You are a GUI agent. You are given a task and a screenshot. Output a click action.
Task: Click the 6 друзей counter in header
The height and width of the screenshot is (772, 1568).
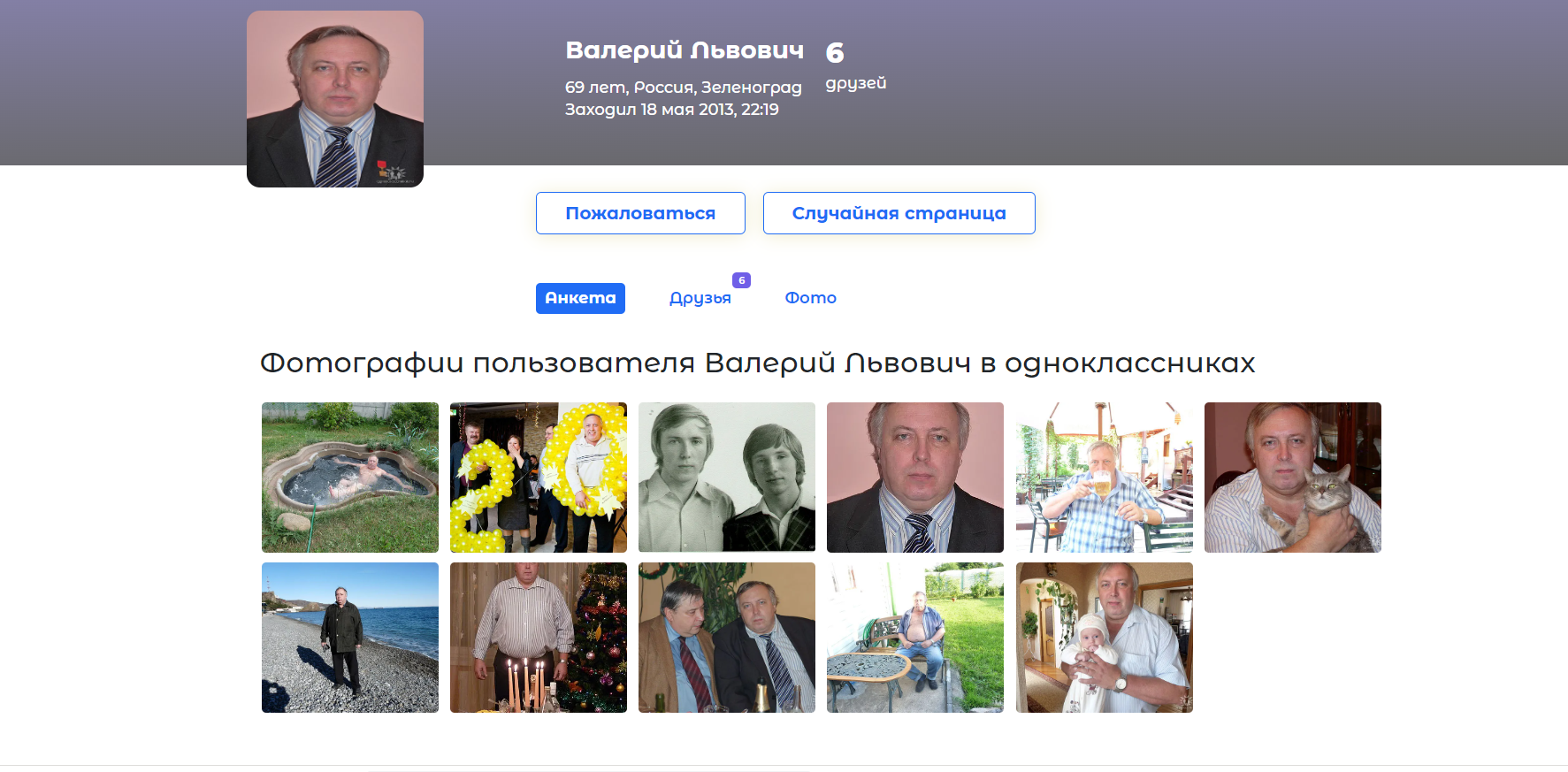[x=855, y=66]
